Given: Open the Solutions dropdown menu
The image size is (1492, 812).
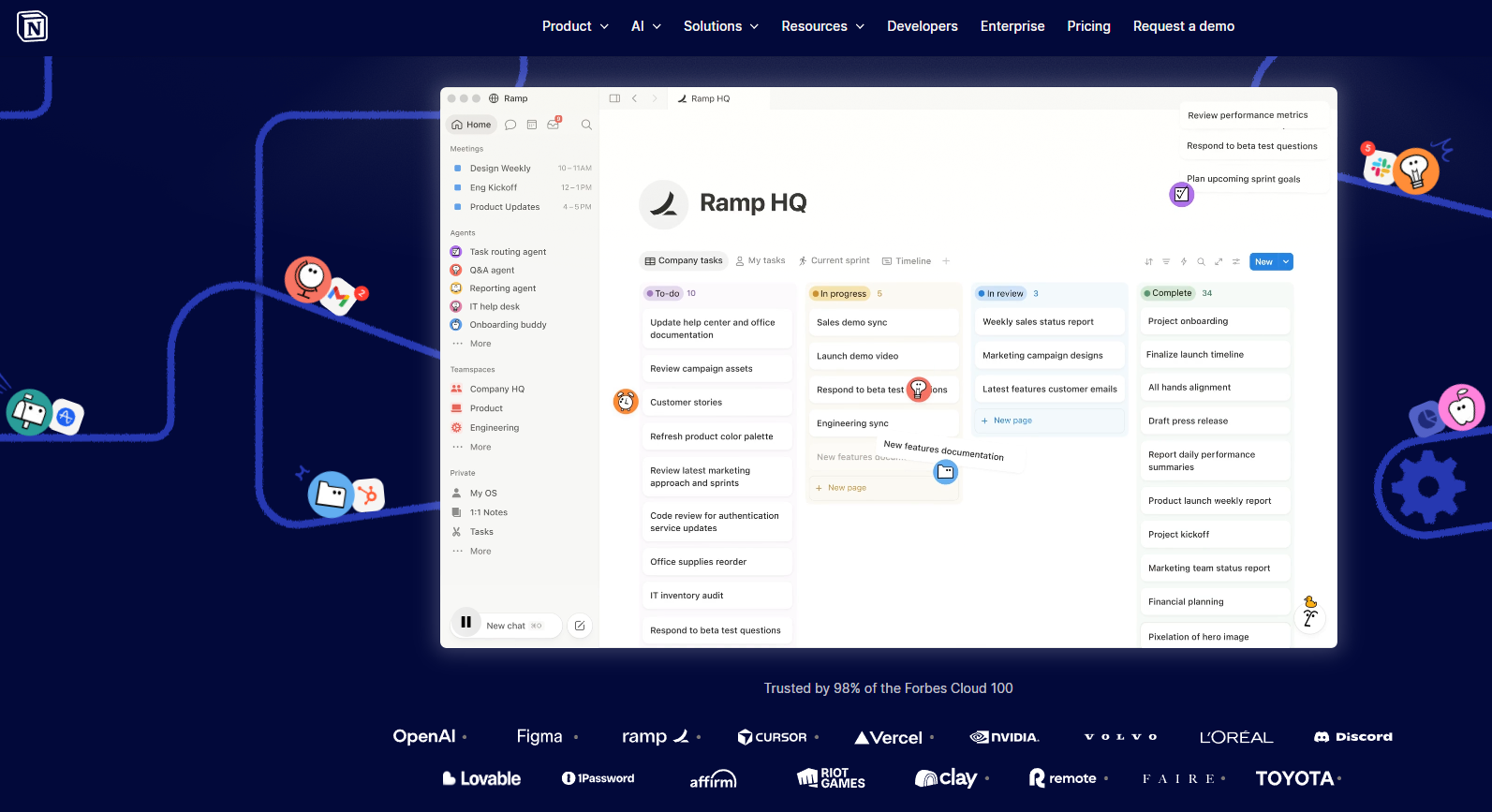Looking at the screenshot, I should pos(721,26).
